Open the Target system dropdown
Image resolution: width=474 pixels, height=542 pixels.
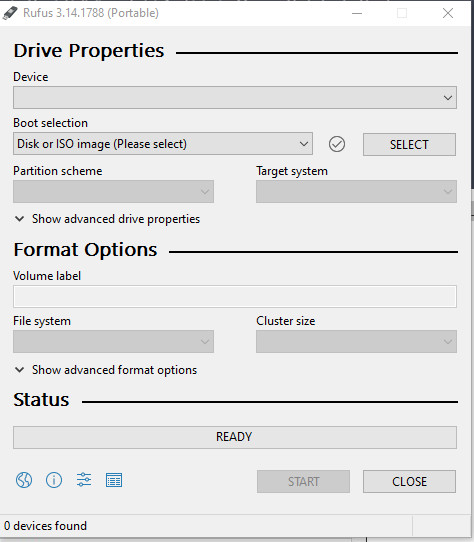pos(356,191)
